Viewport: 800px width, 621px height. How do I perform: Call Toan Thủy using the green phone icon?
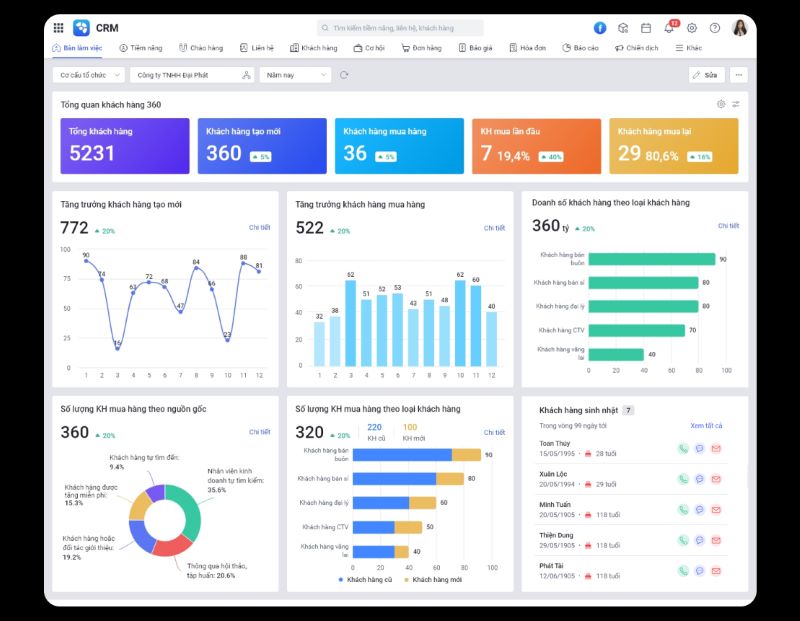tap(684, 449)
